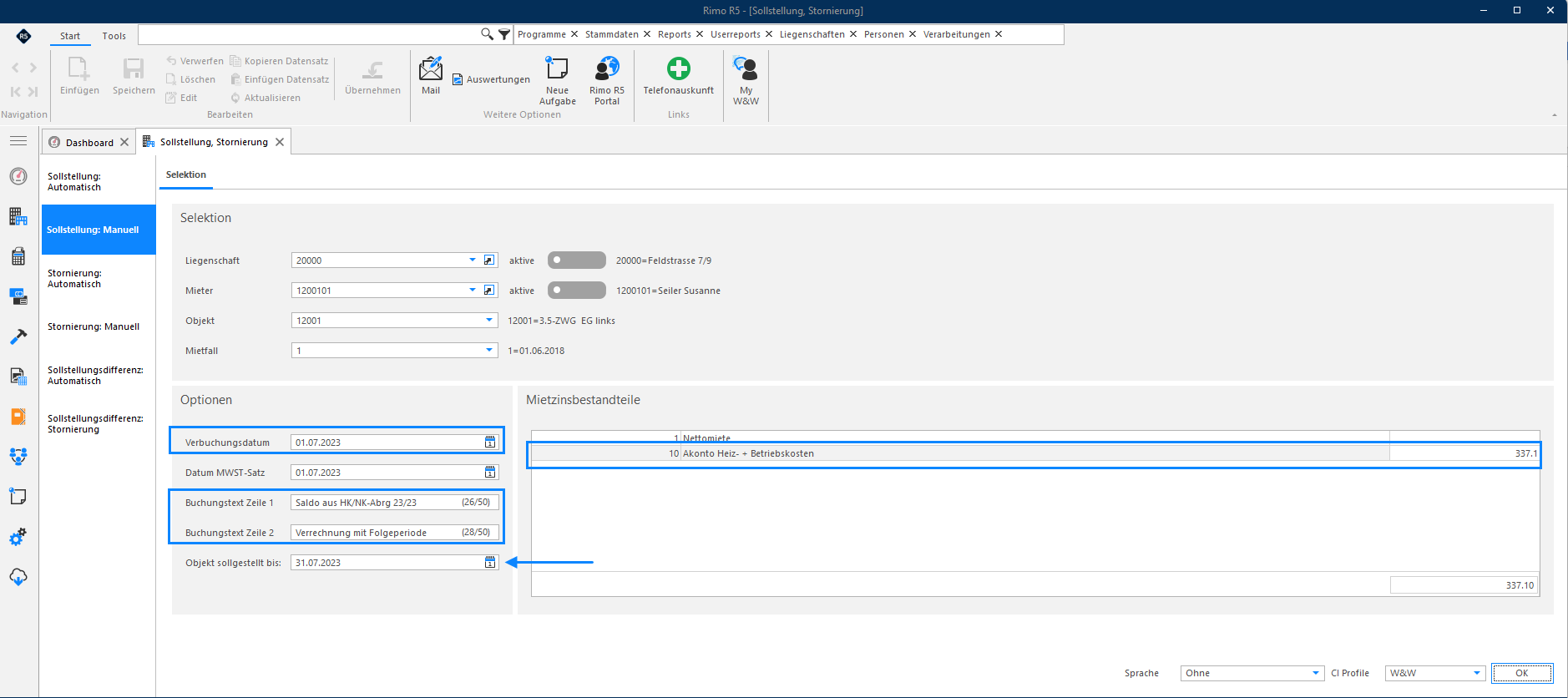This screenshot has width=1568, height=698.
Task: Click the Buchungstext Zeile 2 field
Action: click(x=395, y=533)
